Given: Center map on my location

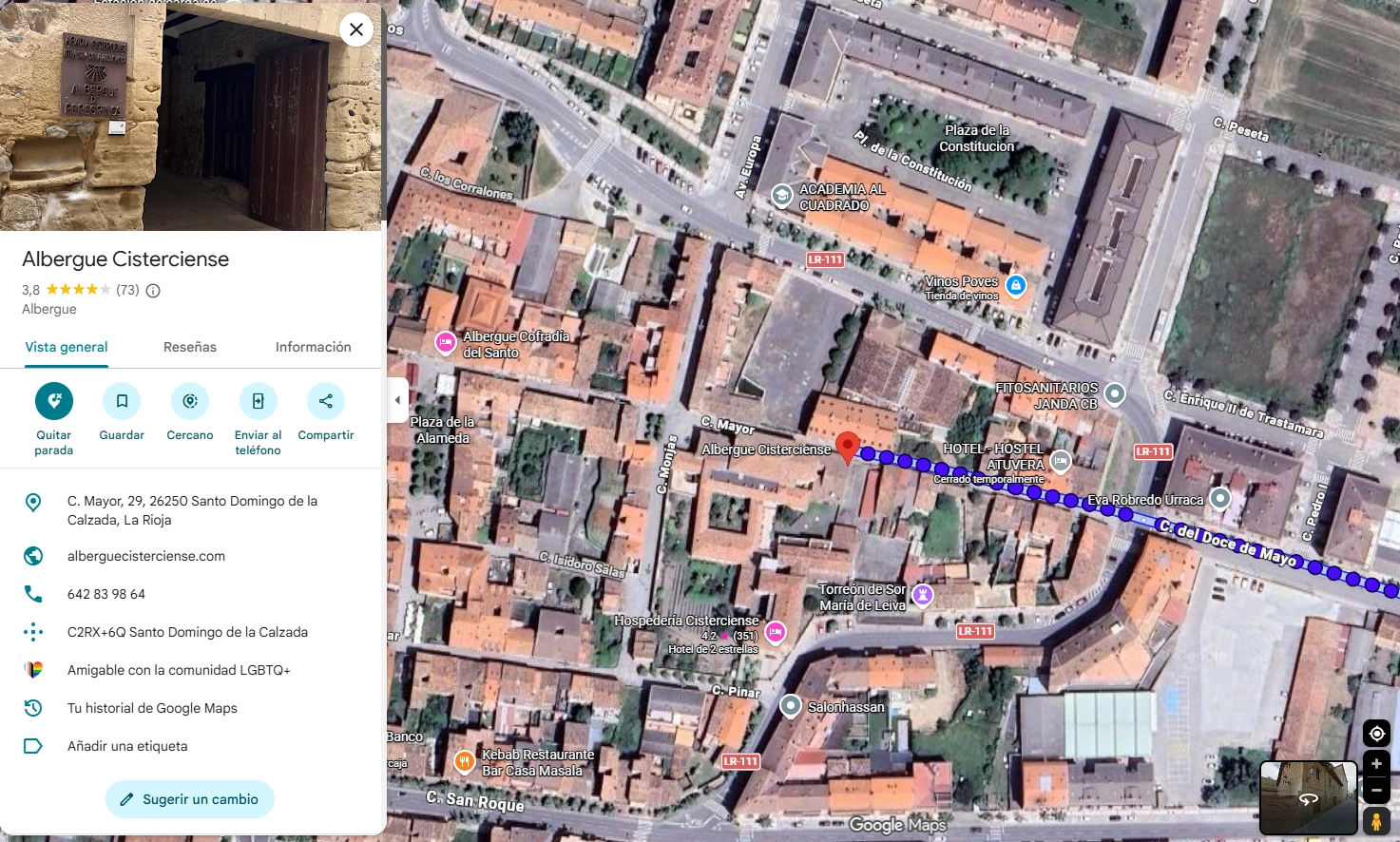Looking at the screenshot, I should (x=1376, y=734).
